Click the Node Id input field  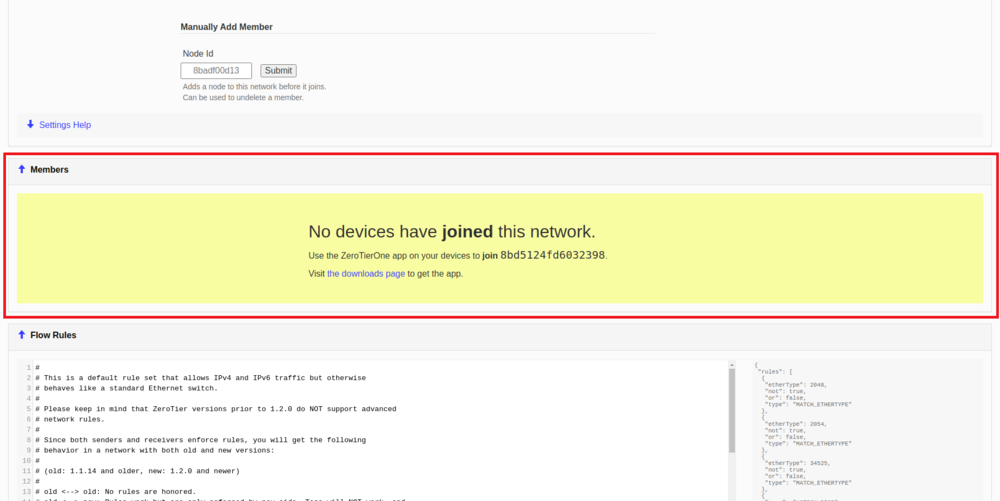[x=216, y=71]
